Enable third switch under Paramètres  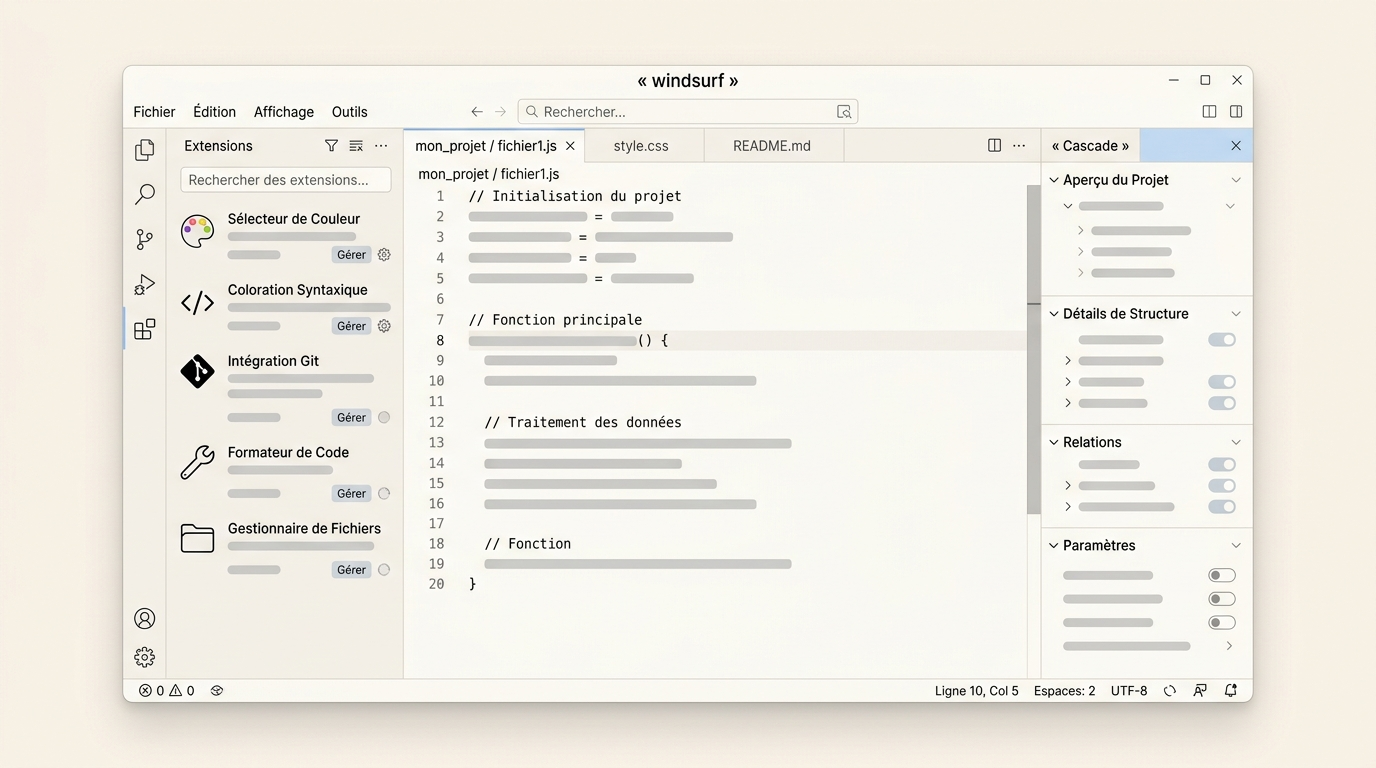coord(1222,623)
